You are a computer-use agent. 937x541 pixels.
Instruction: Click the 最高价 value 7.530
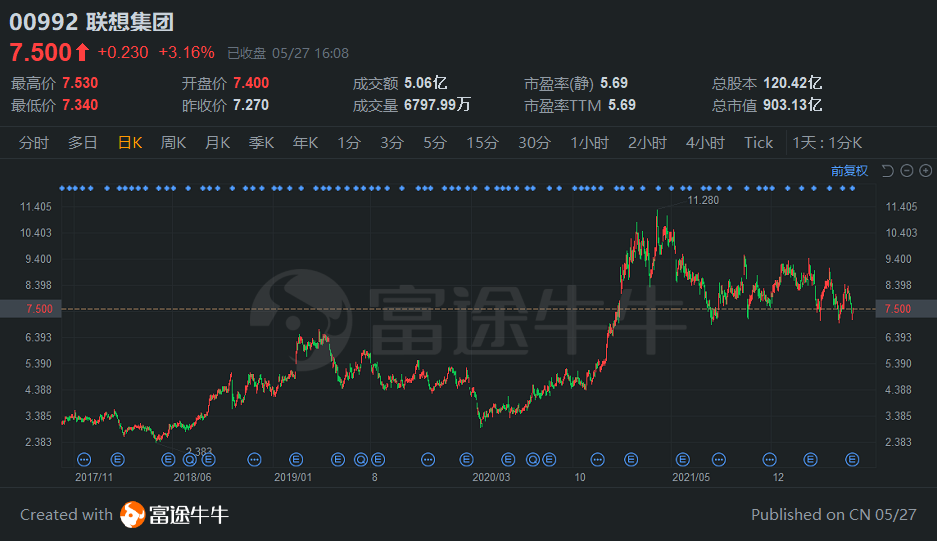click(80, 83)
